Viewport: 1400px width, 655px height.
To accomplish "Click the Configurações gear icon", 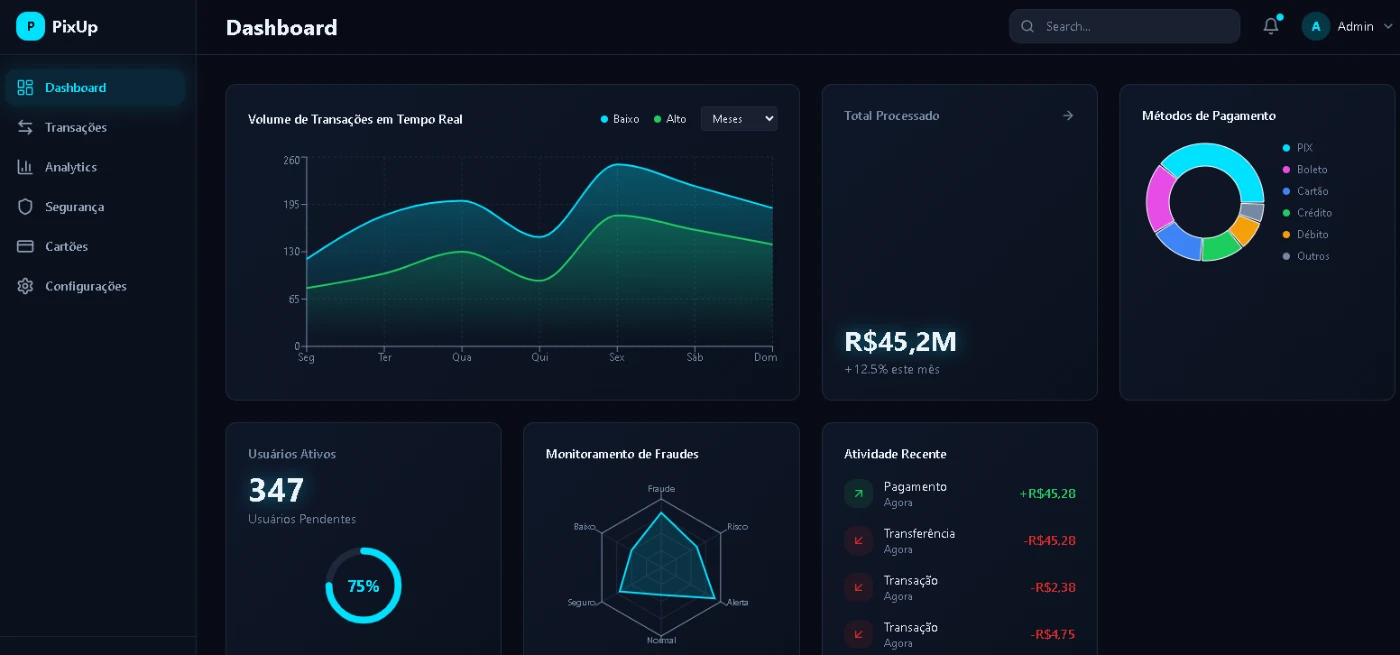I will tap(26, 286).
